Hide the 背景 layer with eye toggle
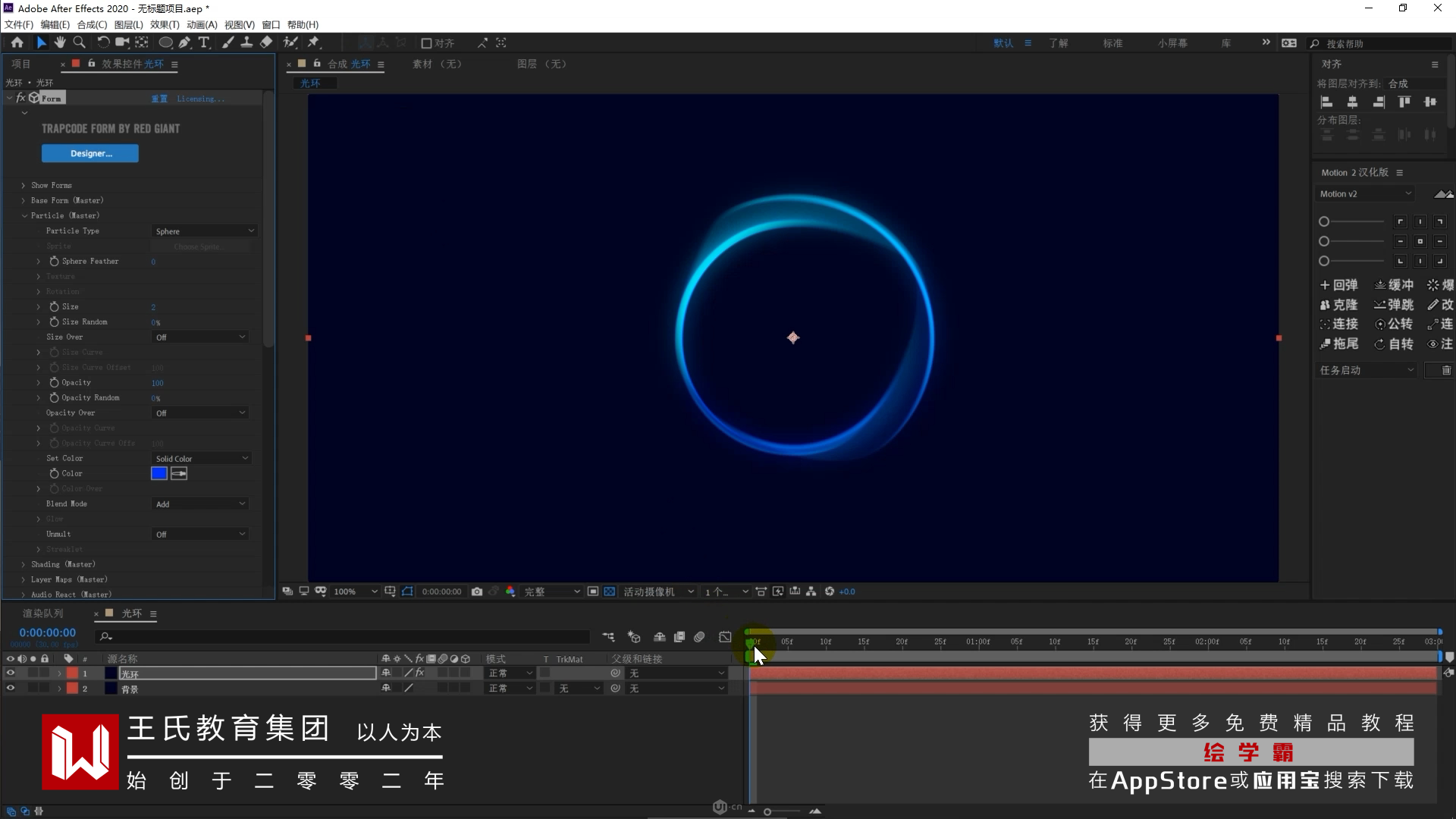The image size is (1456, 819). pos(11,689)
